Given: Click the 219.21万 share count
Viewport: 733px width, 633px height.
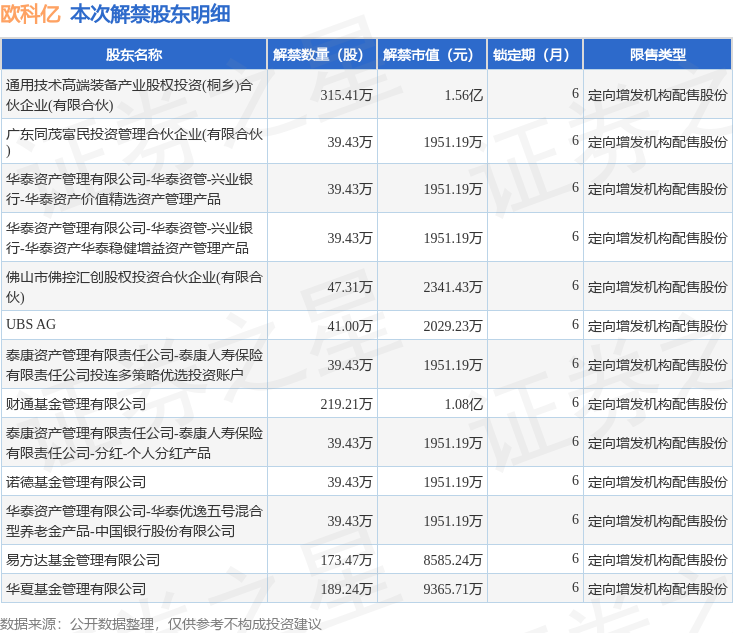Looking at the screenshot, I should tap(346, 404).
